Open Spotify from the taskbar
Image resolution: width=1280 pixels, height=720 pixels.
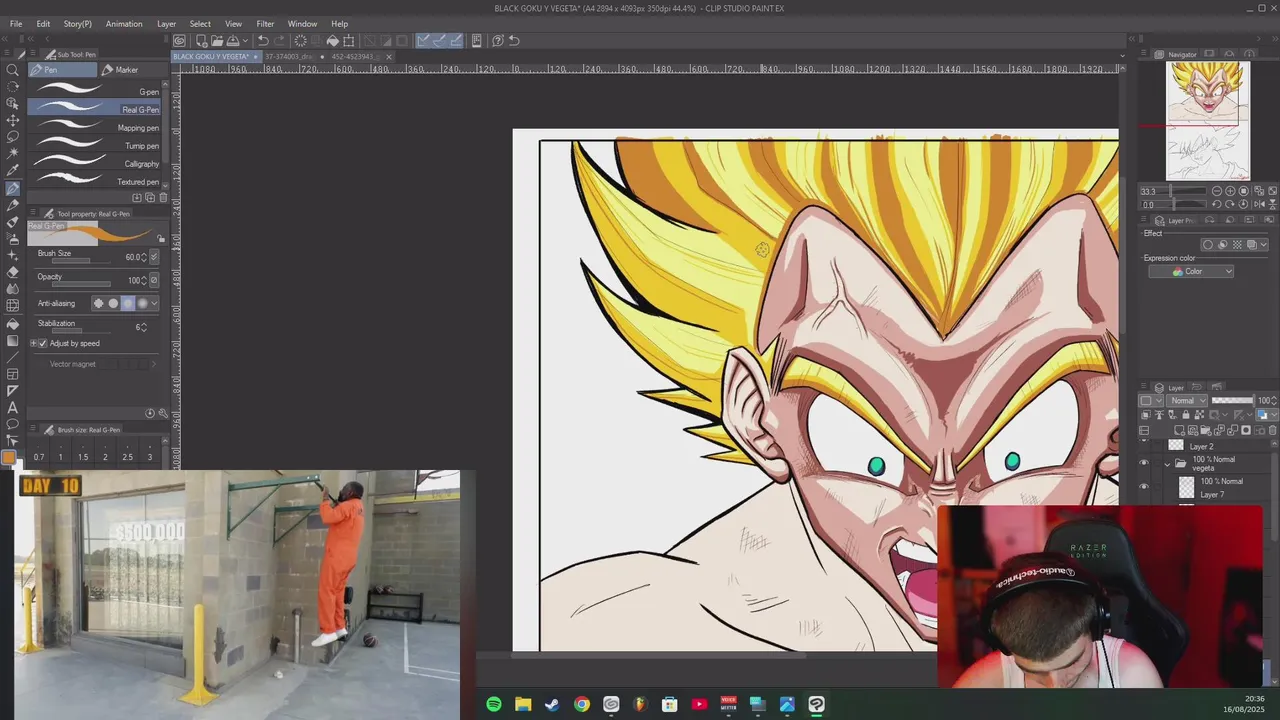click(494, 704)
